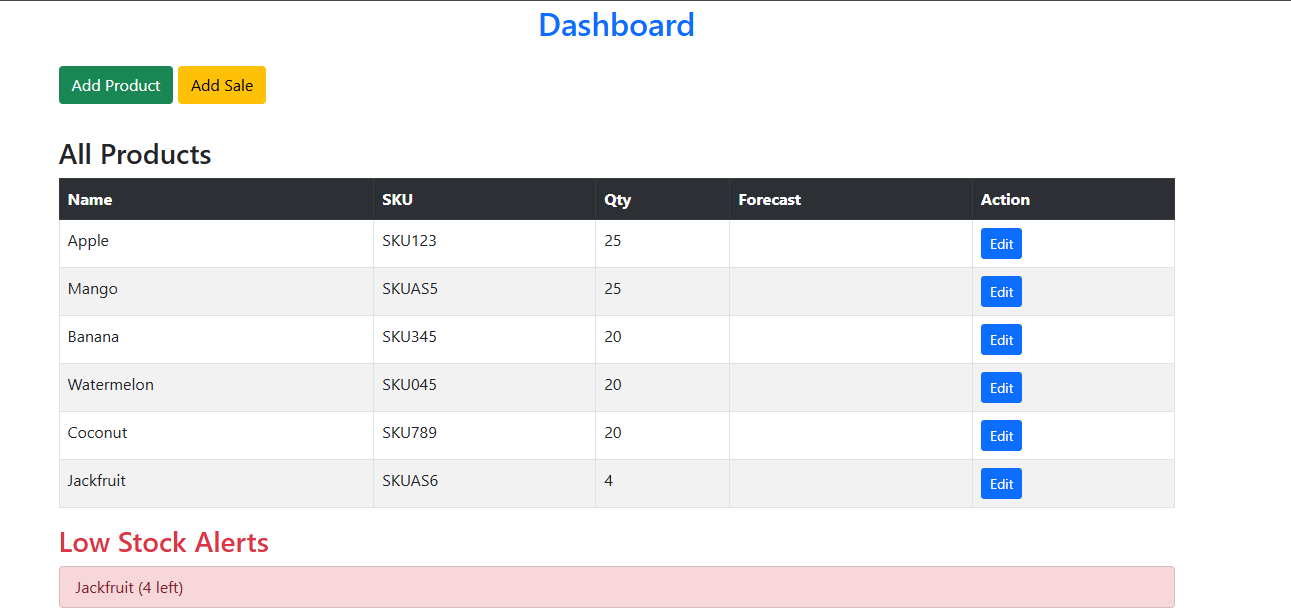
Task: Click Edit for Banana
Action: click(1001, 340)
